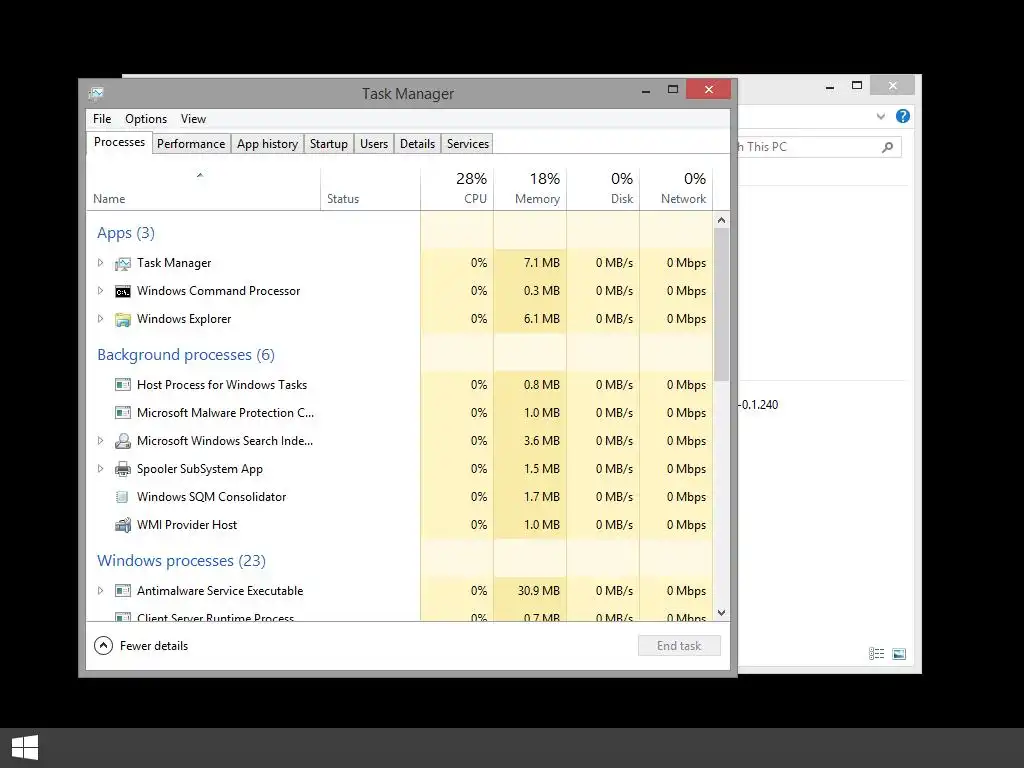Click the Fewer details label
Screen dimensions: 1024x768
154,646
